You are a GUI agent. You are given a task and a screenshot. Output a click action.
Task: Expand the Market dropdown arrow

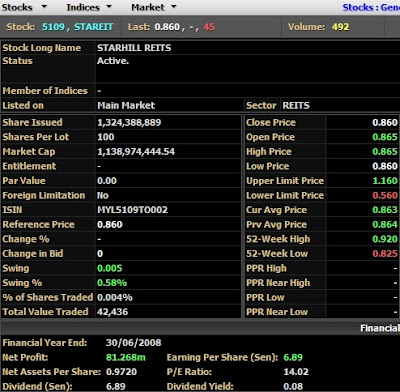coord(173,7)
